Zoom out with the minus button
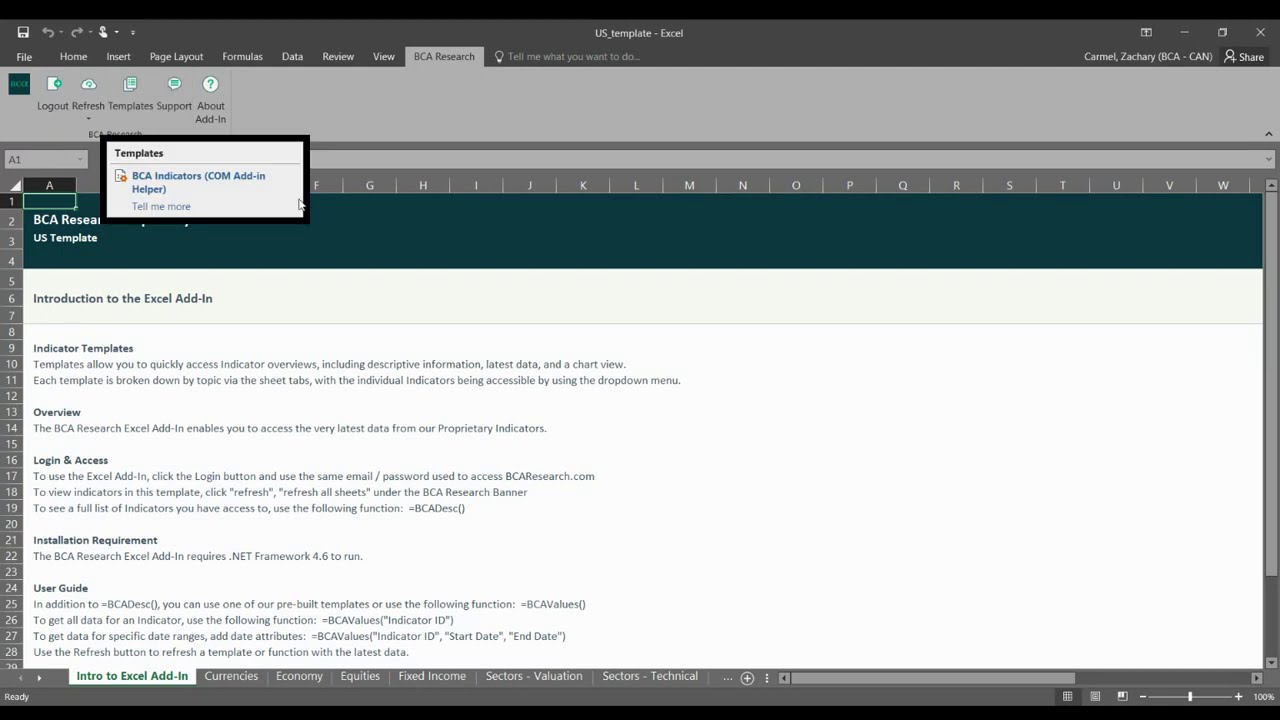The image size is (1280, 720). pos(1143,697)
